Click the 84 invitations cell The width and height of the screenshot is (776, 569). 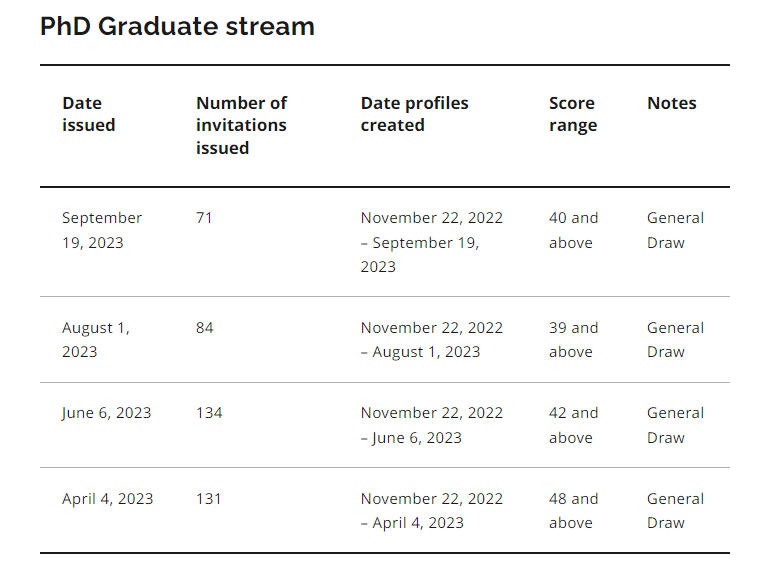pyautogui.click(x=204, y=328)
